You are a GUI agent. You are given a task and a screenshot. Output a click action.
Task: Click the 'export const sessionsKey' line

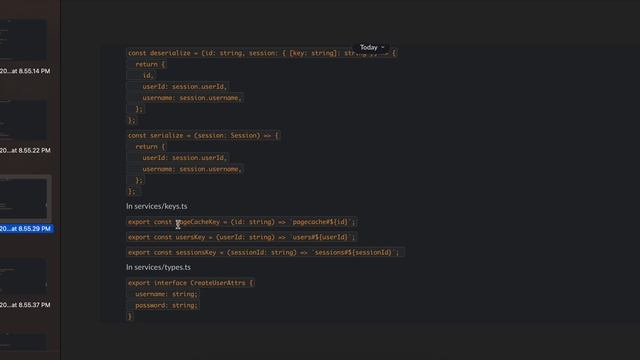264,252
